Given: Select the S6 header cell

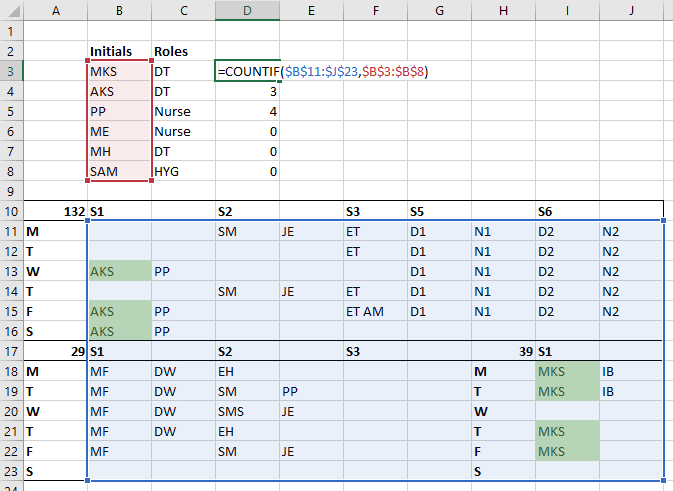Looking at the screenshot, I should tap(567, 212).
